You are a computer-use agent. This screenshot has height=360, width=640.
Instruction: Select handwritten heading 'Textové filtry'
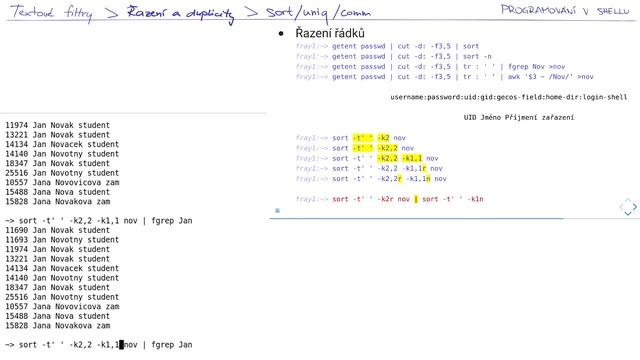coord(51,12)
